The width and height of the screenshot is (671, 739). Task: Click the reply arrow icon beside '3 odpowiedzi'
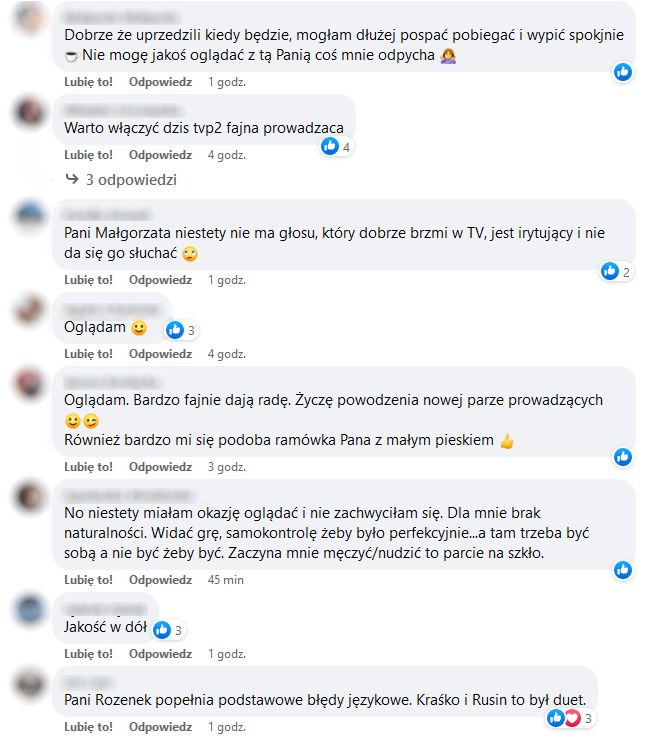(x=72, y=179)
